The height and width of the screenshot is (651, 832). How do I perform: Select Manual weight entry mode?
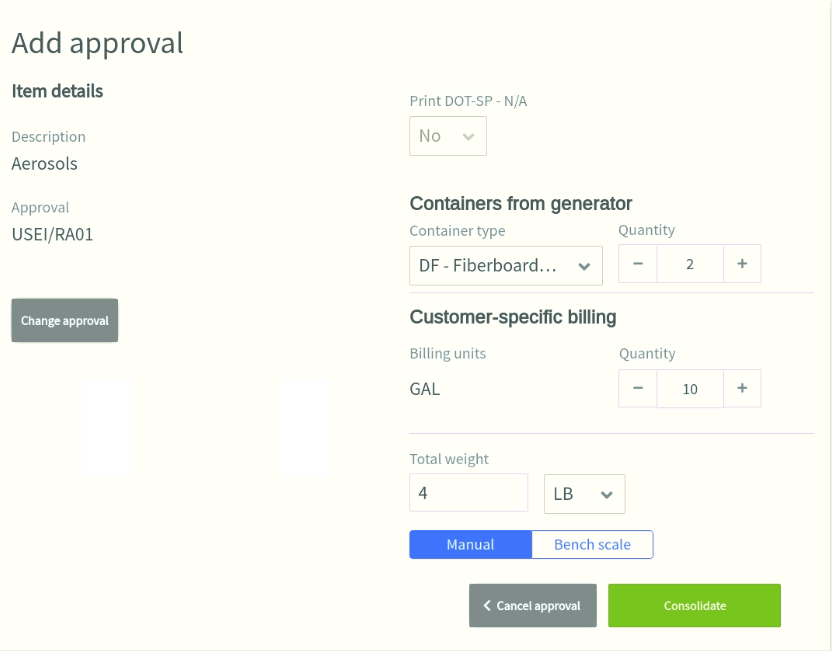471,544
